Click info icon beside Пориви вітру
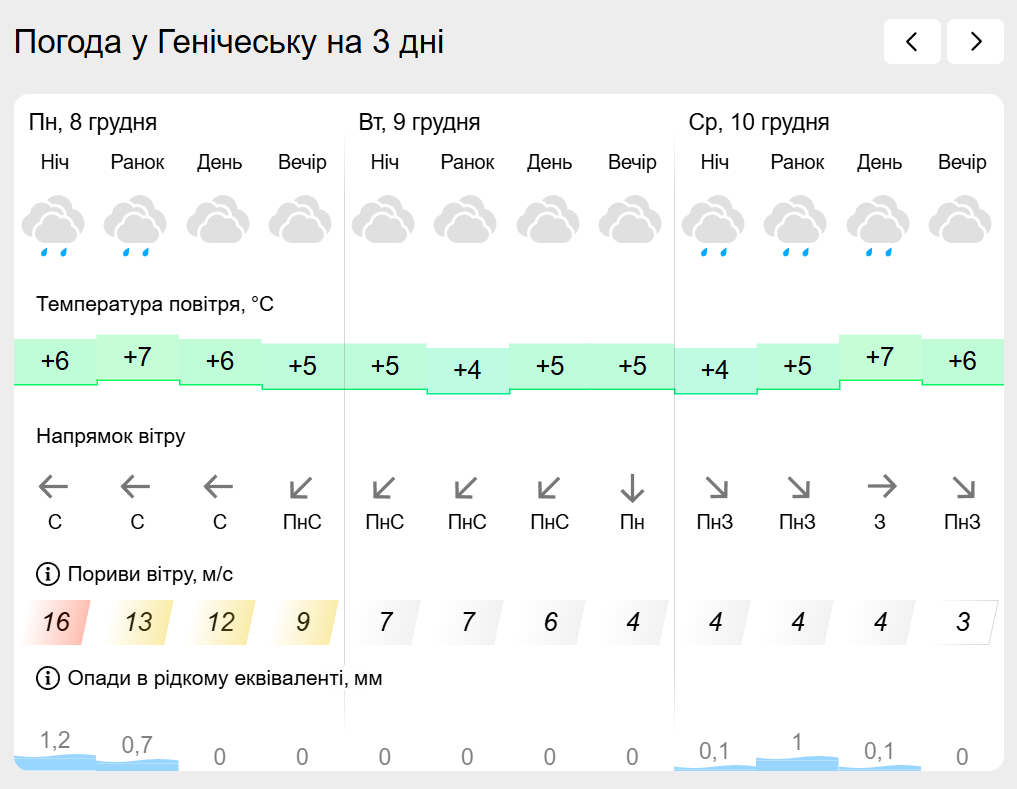 click(47, 574)
